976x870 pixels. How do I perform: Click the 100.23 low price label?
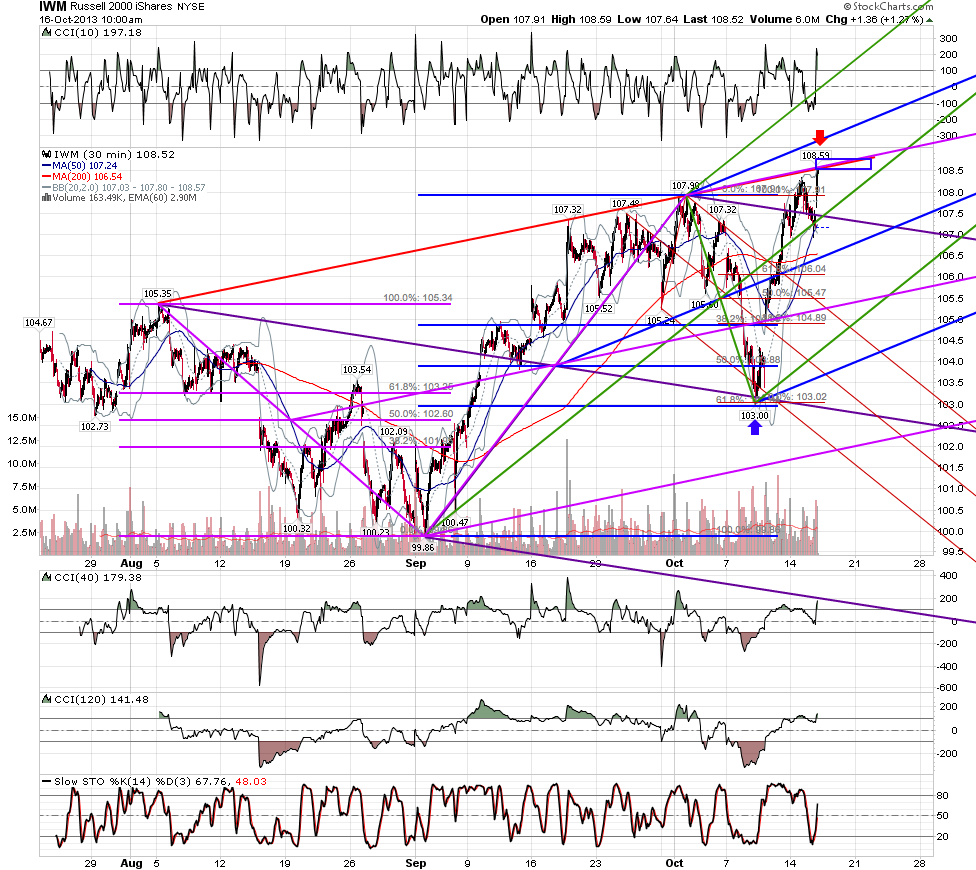tap(375, 532)
